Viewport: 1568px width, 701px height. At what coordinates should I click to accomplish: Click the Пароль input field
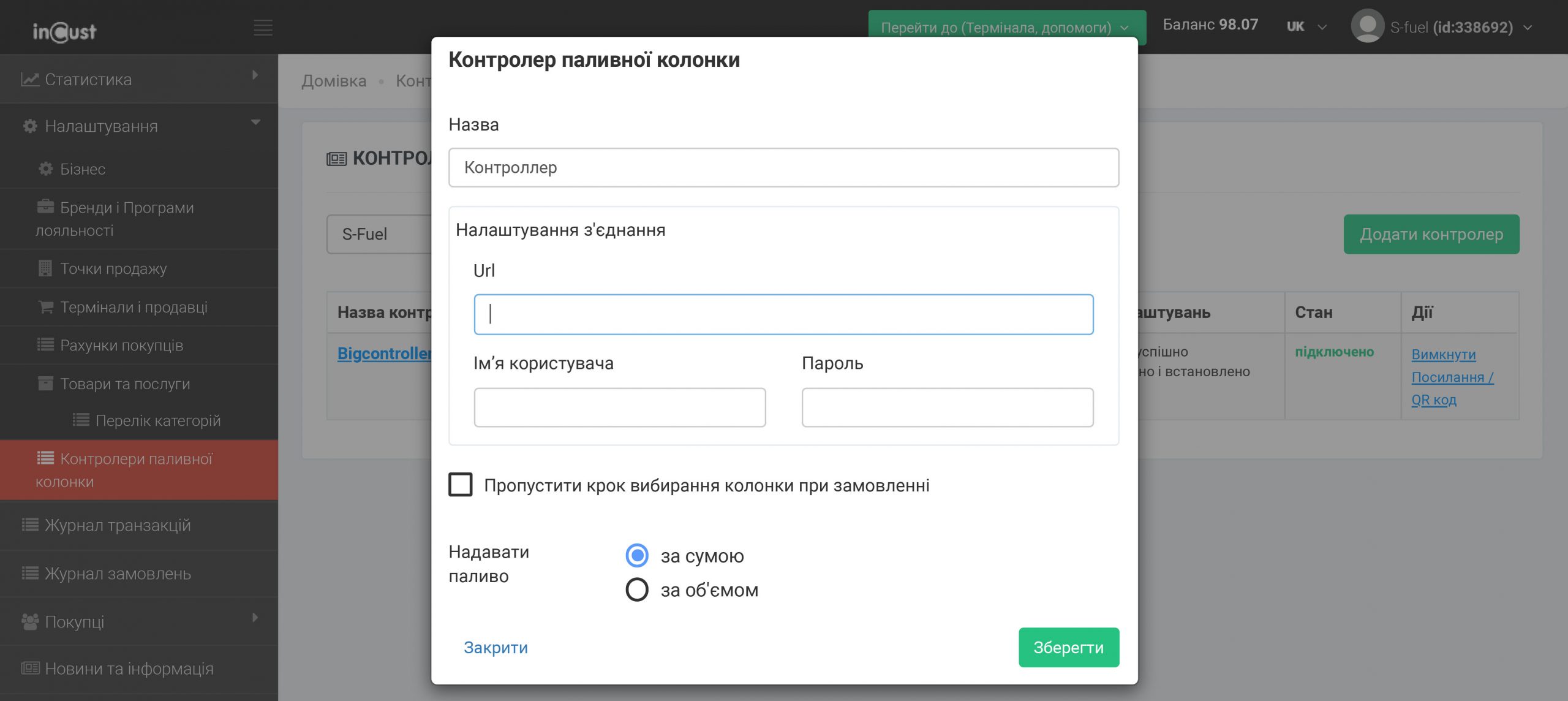coord(947,407)
